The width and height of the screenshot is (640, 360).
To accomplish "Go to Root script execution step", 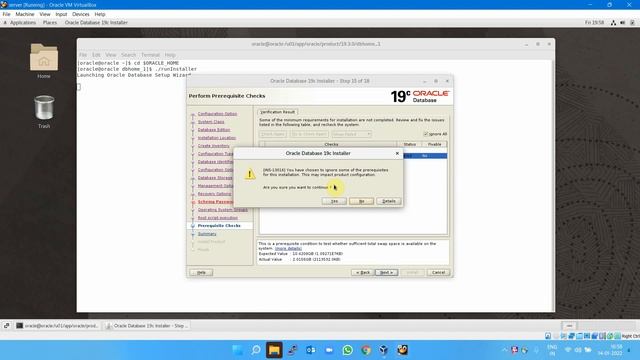I will (218, 218).
